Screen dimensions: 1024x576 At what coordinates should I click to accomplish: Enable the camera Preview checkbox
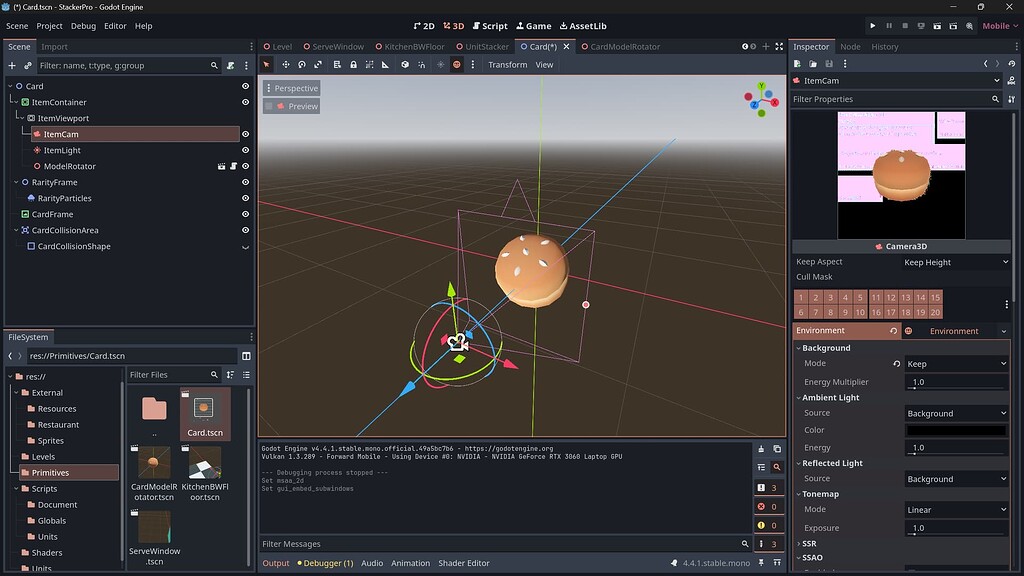pos(267,106)
